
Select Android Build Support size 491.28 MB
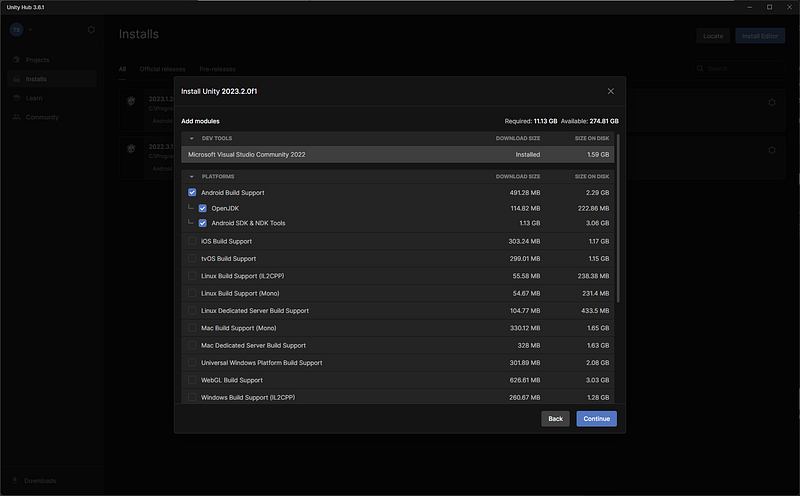(524, 192)
